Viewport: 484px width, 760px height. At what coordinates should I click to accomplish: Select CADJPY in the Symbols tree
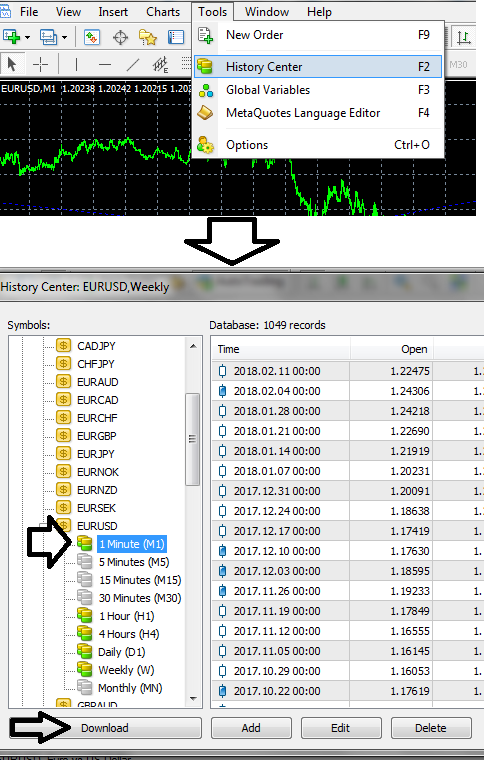(96, 346)
